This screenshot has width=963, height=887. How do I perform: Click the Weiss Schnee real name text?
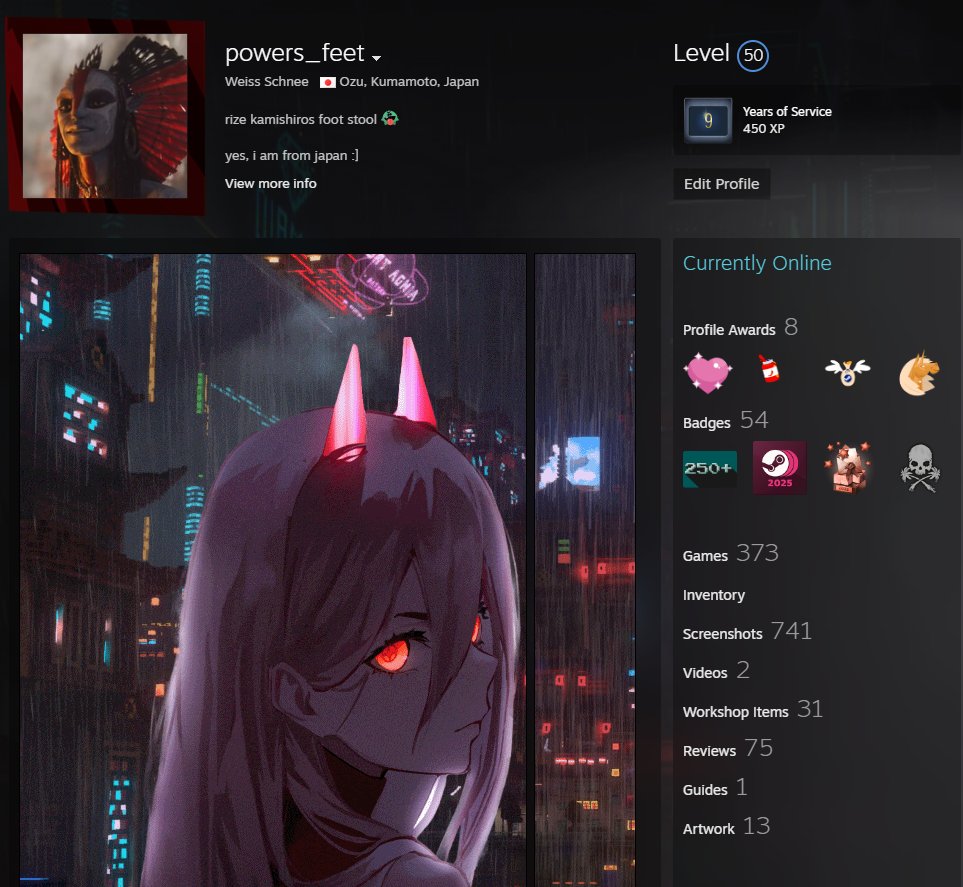point(267,82)
